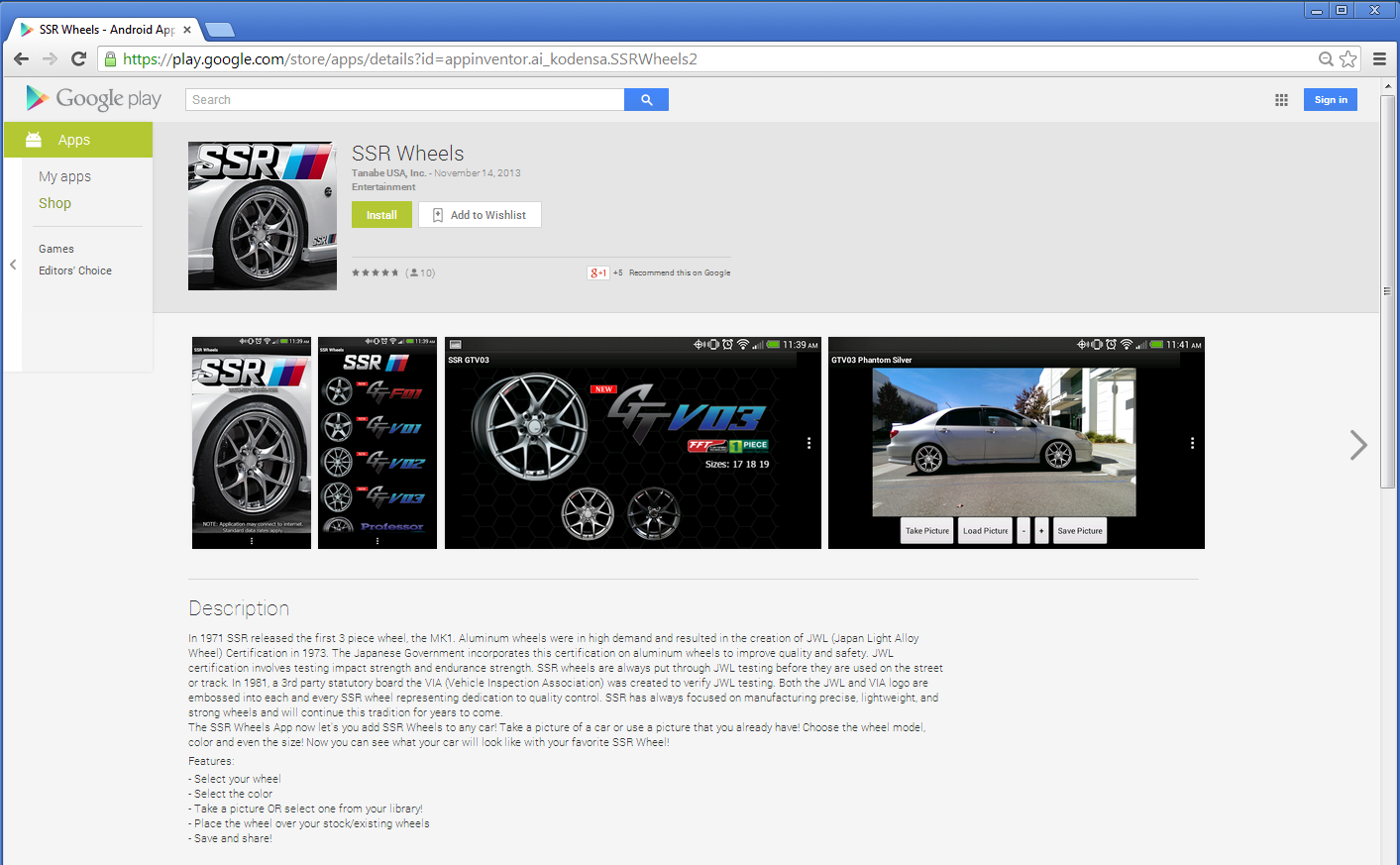
Task: Open the Google apps grid icon
Action: tap(1281, 100)
